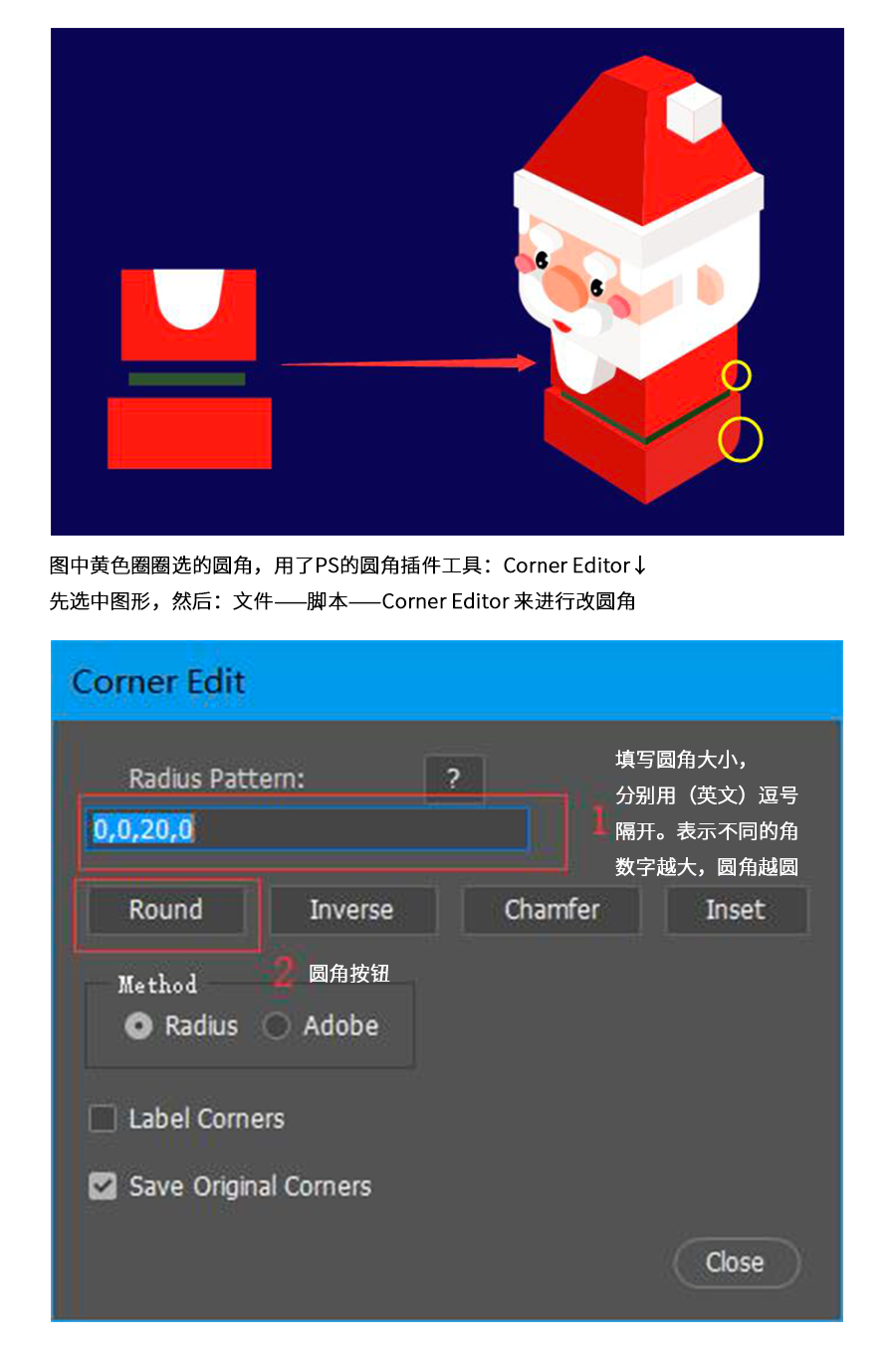The width and height of the screenshot is (896, 1350).
Task: Click the flat red rectangle at bottom-left
Action: click(x=189, y=433)
